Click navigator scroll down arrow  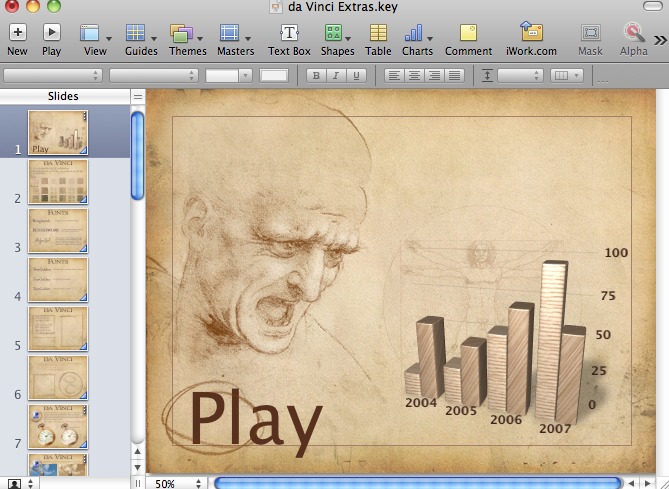137,467
